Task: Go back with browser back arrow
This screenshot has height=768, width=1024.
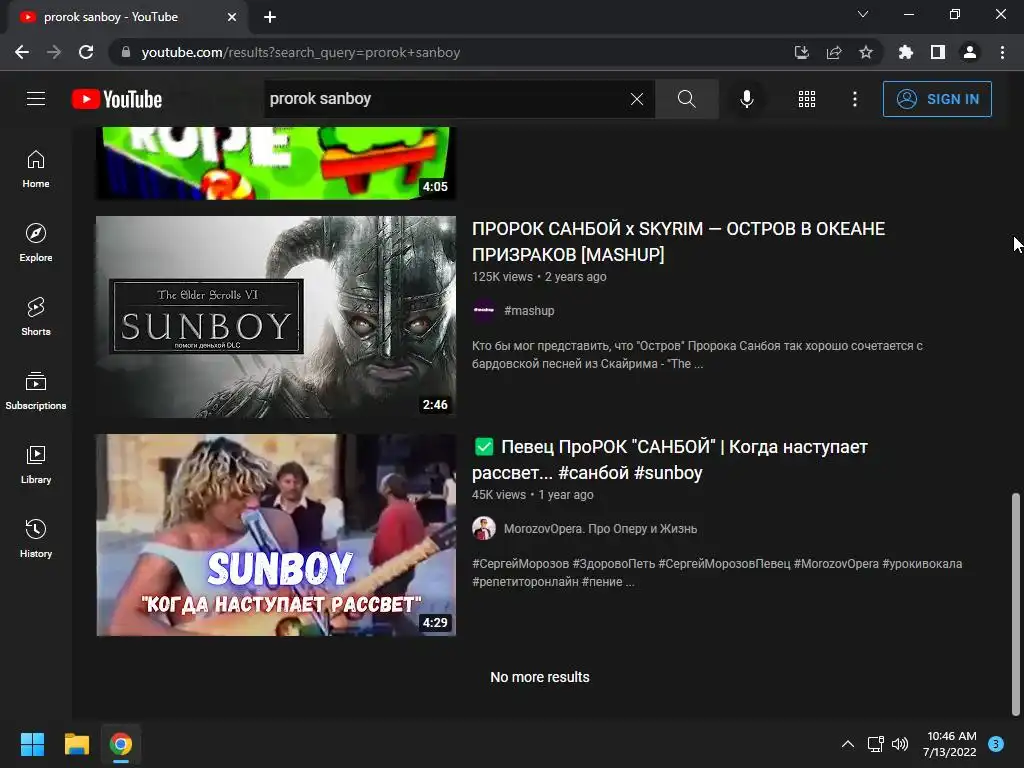Action: 22,52
